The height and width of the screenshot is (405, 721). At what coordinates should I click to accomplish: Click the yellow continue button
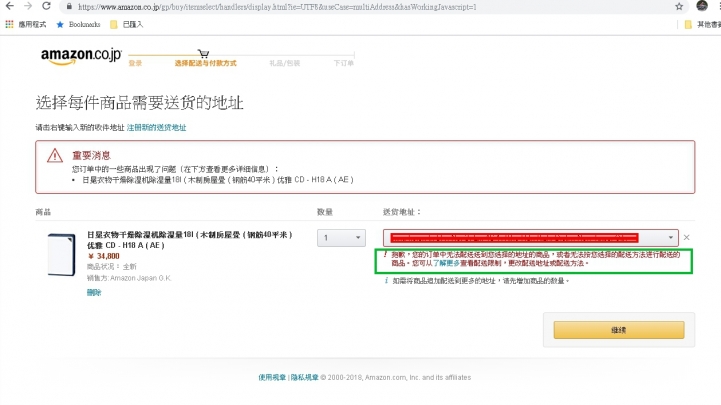[x=619, y=330]
